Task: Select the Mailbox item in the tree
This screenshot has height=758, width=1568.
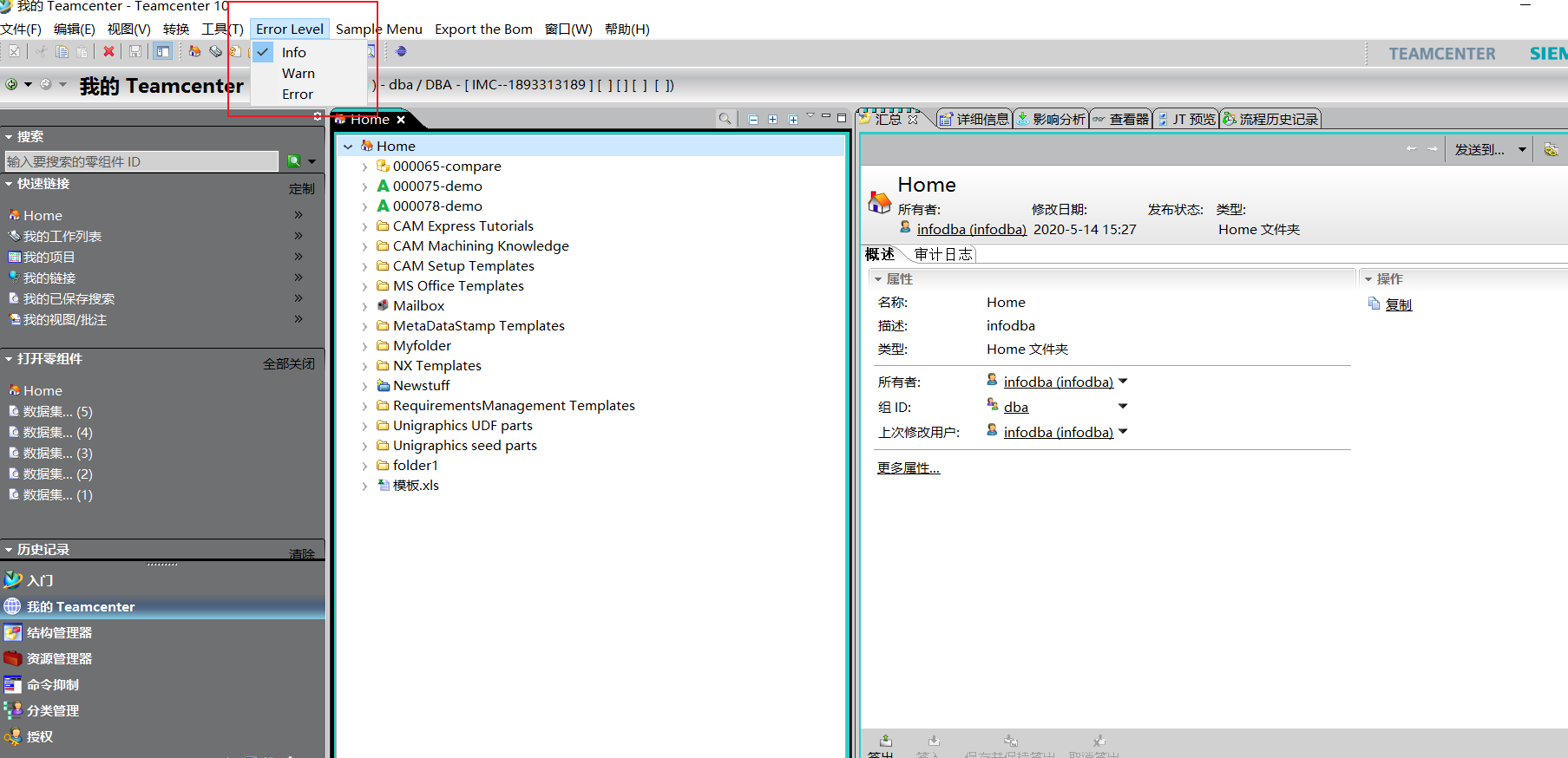Action: 418,305
